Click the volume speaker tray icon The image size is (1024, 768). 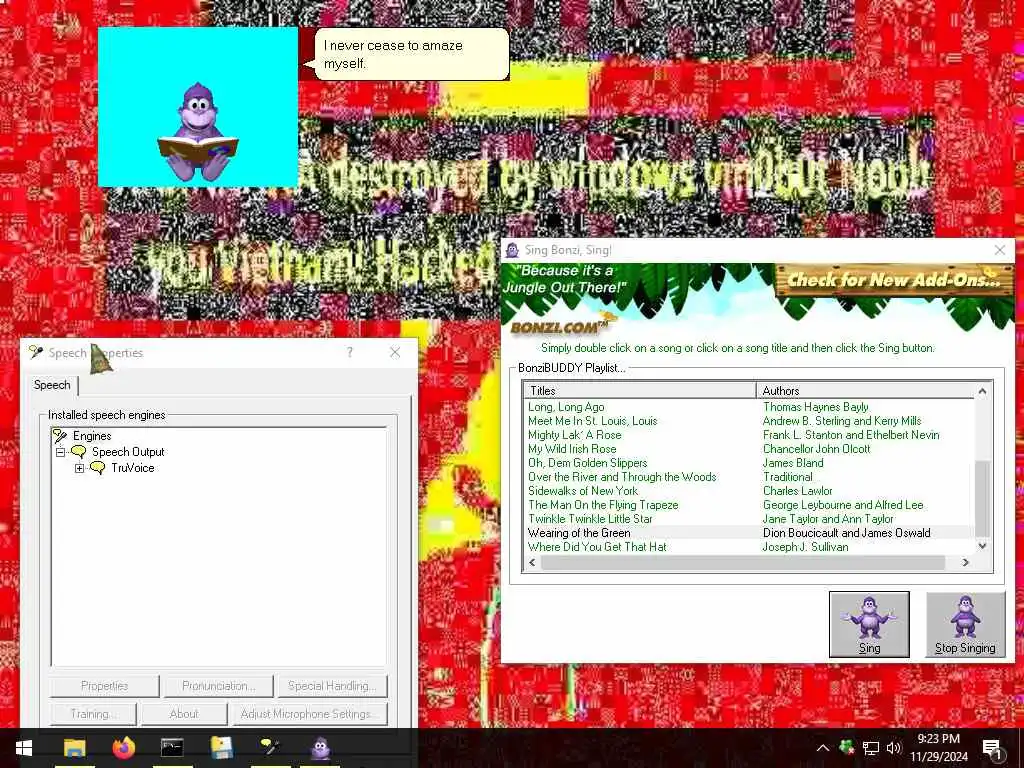894,748
